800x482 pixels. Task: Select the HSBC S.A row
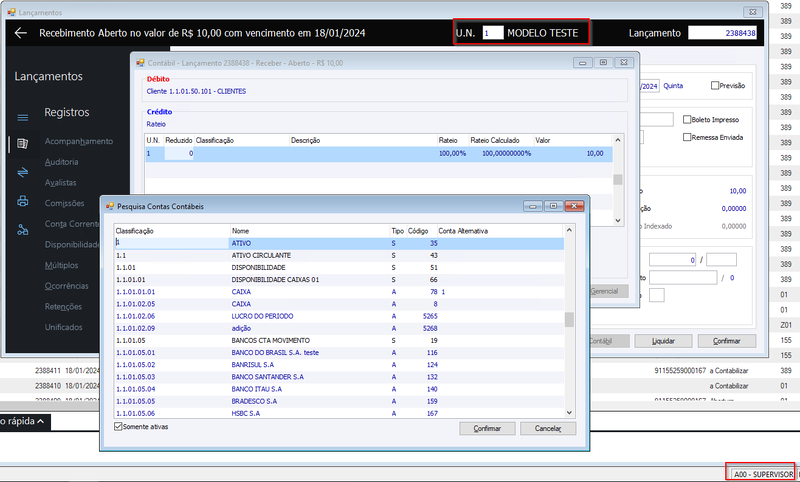[339, 413]
